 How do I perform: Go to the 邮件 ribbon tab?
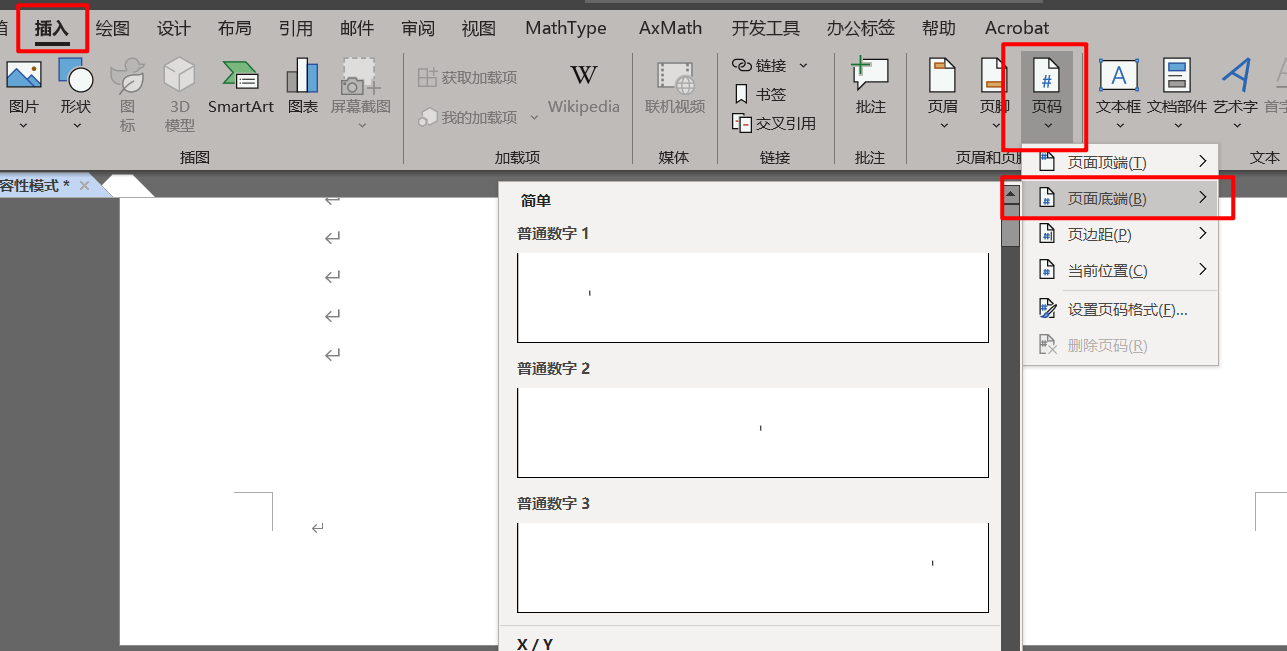pyautogui.click(x=357, y=28)
